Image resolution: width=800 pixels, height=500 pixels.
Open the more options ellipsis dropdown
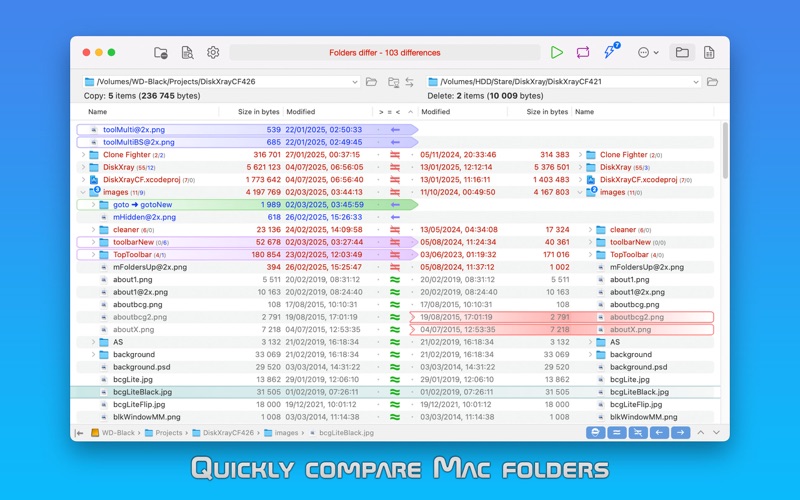pos(648,53)
